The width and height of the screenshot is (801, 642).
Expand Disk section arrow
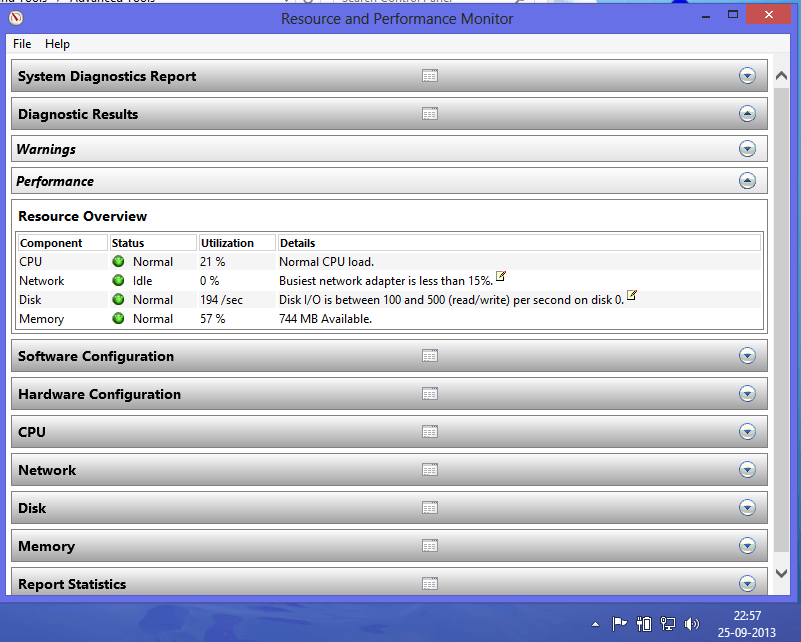(x=747, y=508)
